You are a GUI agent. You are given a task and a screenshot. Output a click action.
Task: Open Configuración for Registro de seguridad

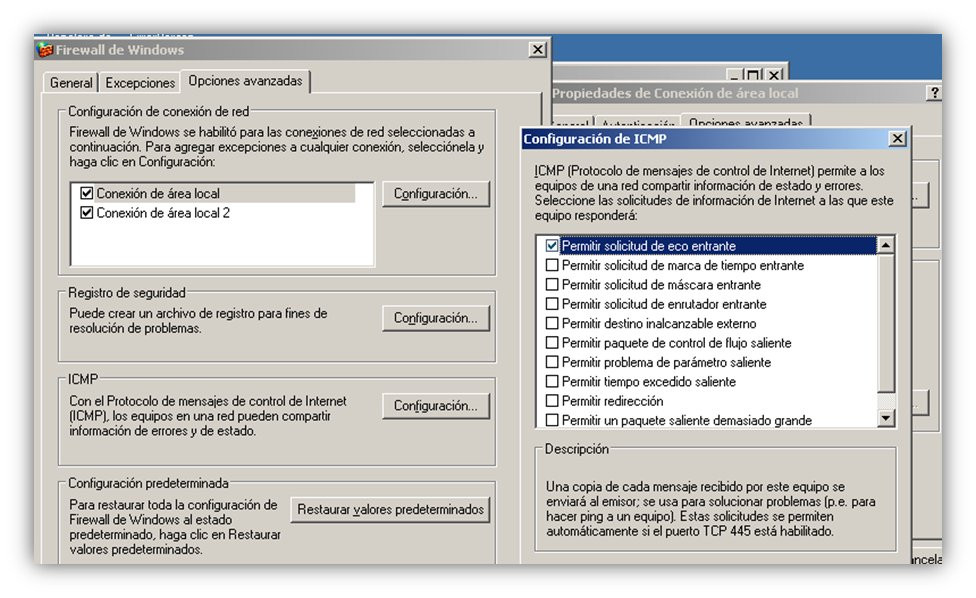(x=436, y=318)
